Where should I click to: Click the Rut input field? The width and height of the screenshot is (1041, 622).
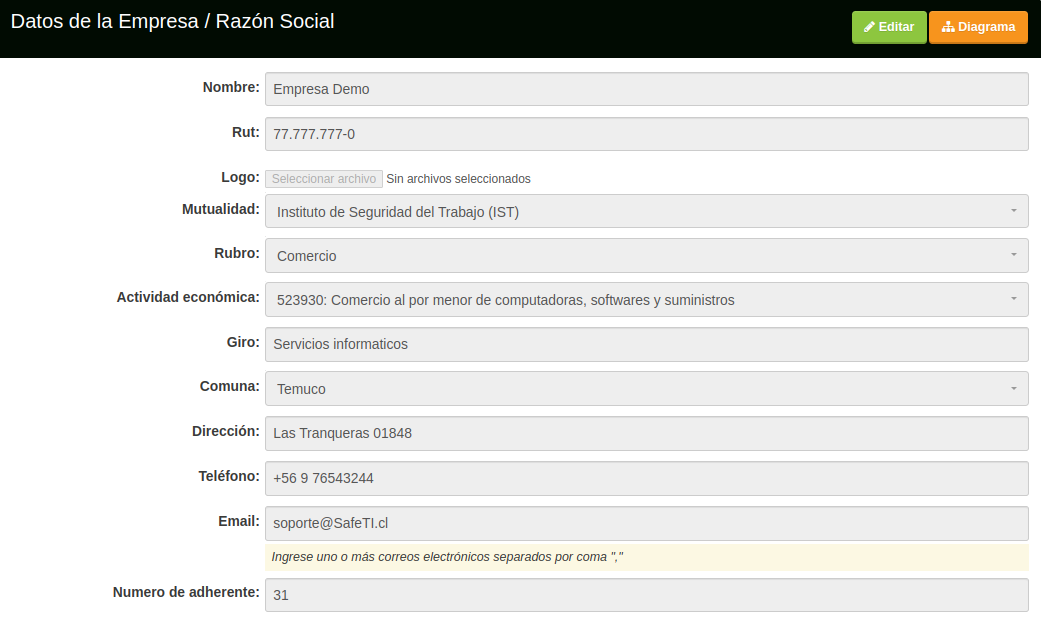coord(647,134)
